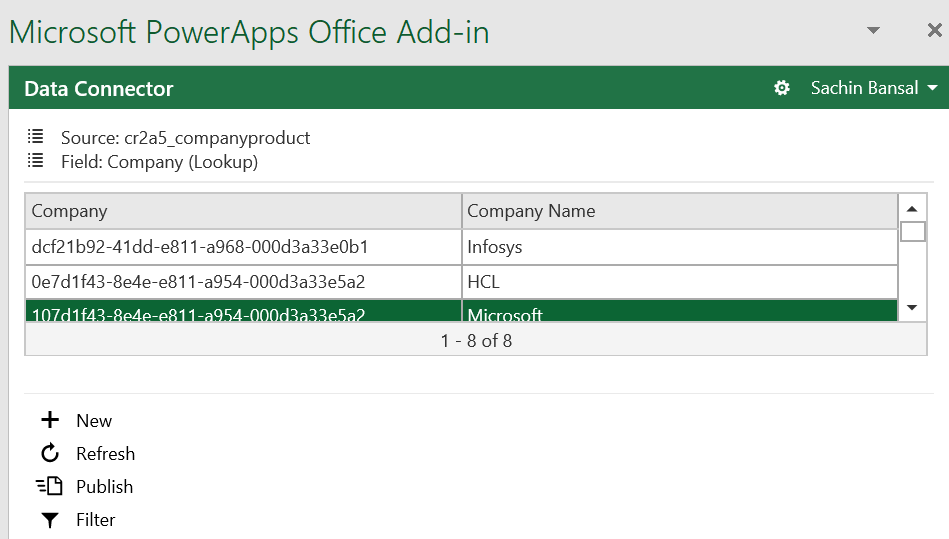Image resolution: width=949 pixels, height=539 pixels.
Task: Open the task pane options dropdown arrow
Action: (x=873, y=31)
